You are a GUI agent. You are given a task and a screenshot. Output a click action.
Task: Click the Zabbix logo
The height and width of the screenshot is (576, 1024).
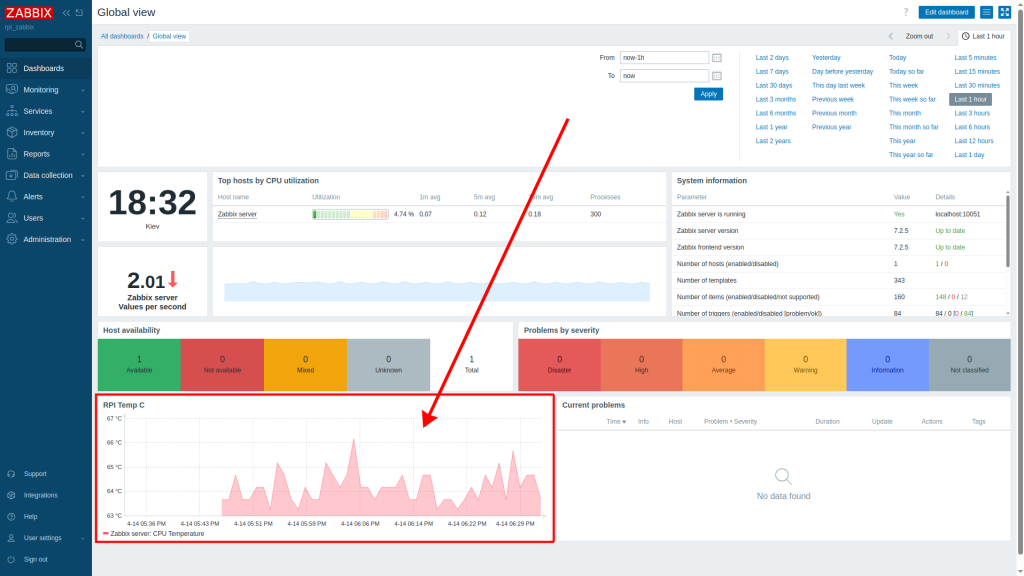tap(29, 12)
